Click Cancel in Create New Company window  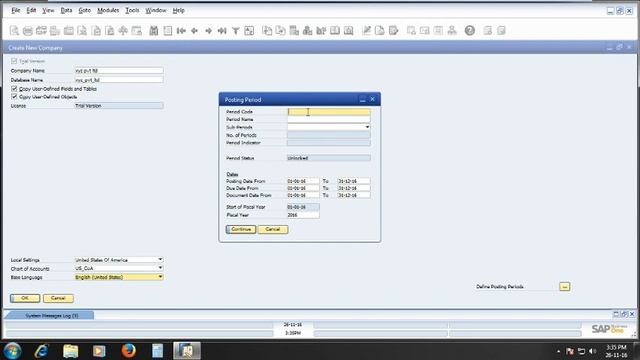tap(58, 298)
